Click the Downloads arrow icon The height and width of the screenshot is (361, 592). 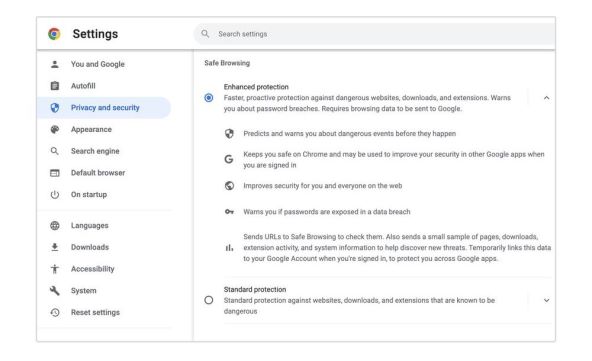[x=55, y=247]
